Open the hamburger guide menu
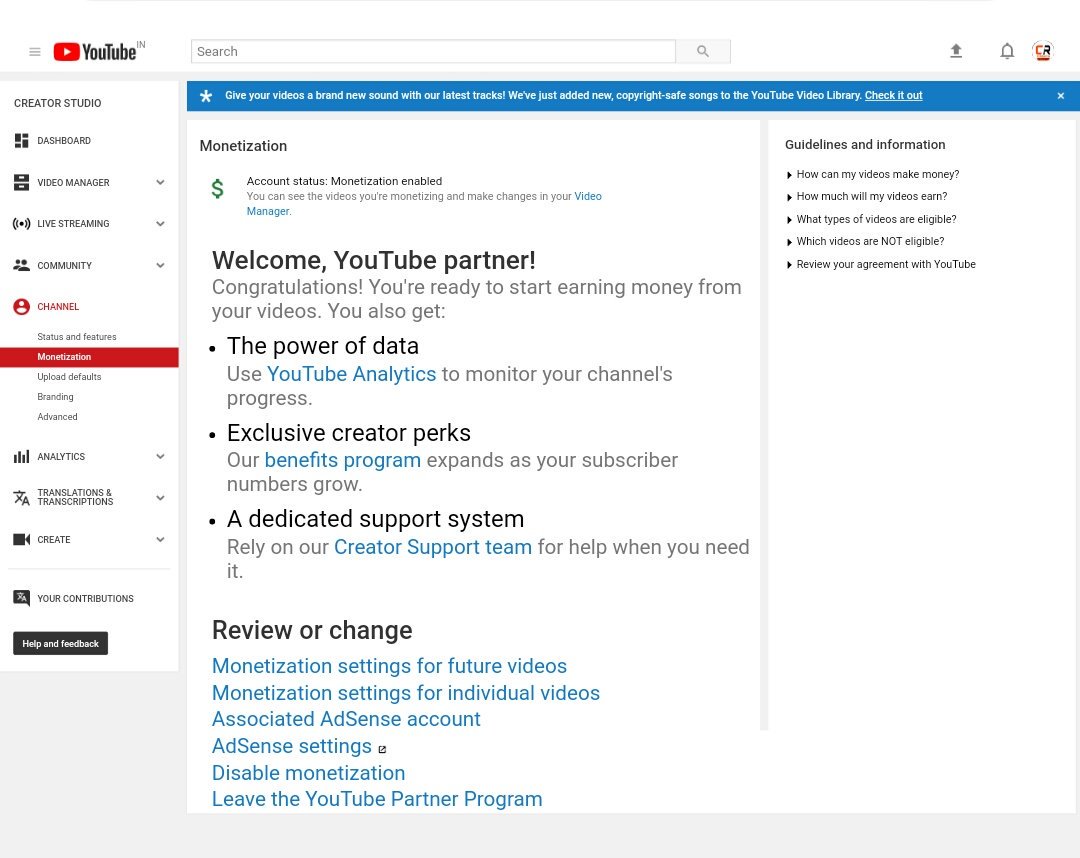 [34, 52]
